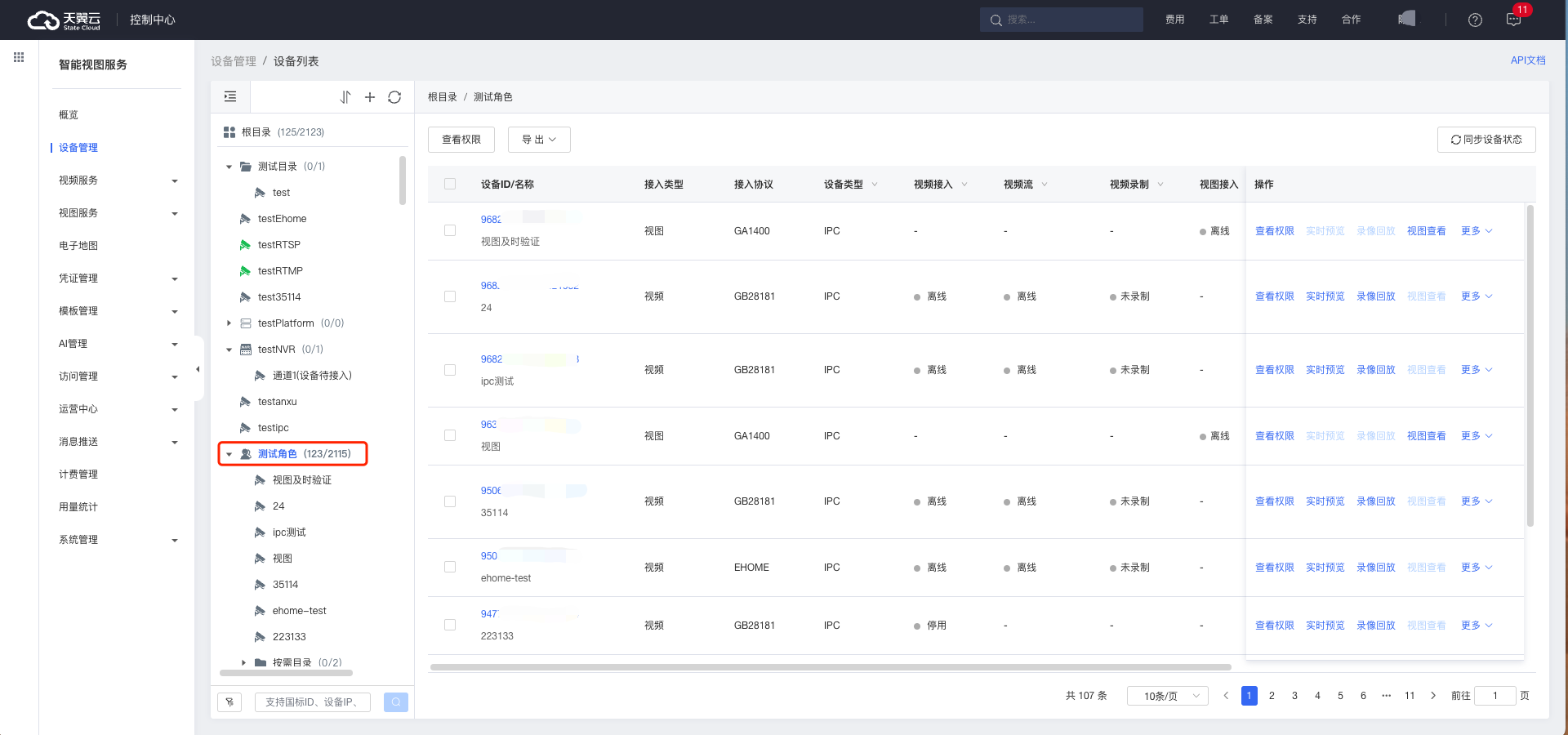Open the 10条/页 page size dropdown
Viewport: 1568px width, 735px height.
1167,696
